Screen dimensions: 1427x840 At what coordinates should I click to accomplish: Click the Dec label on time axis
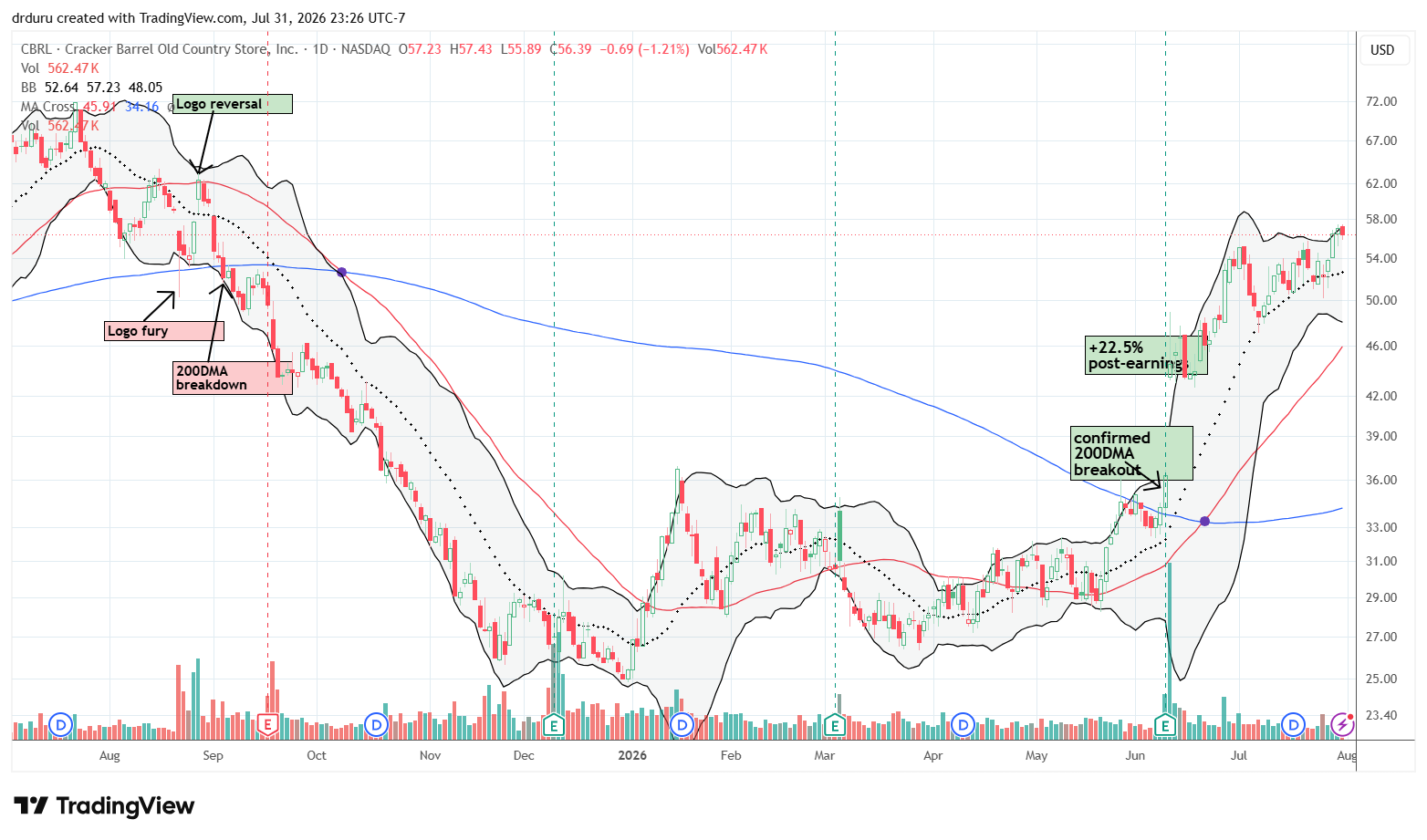coord(524,755)
